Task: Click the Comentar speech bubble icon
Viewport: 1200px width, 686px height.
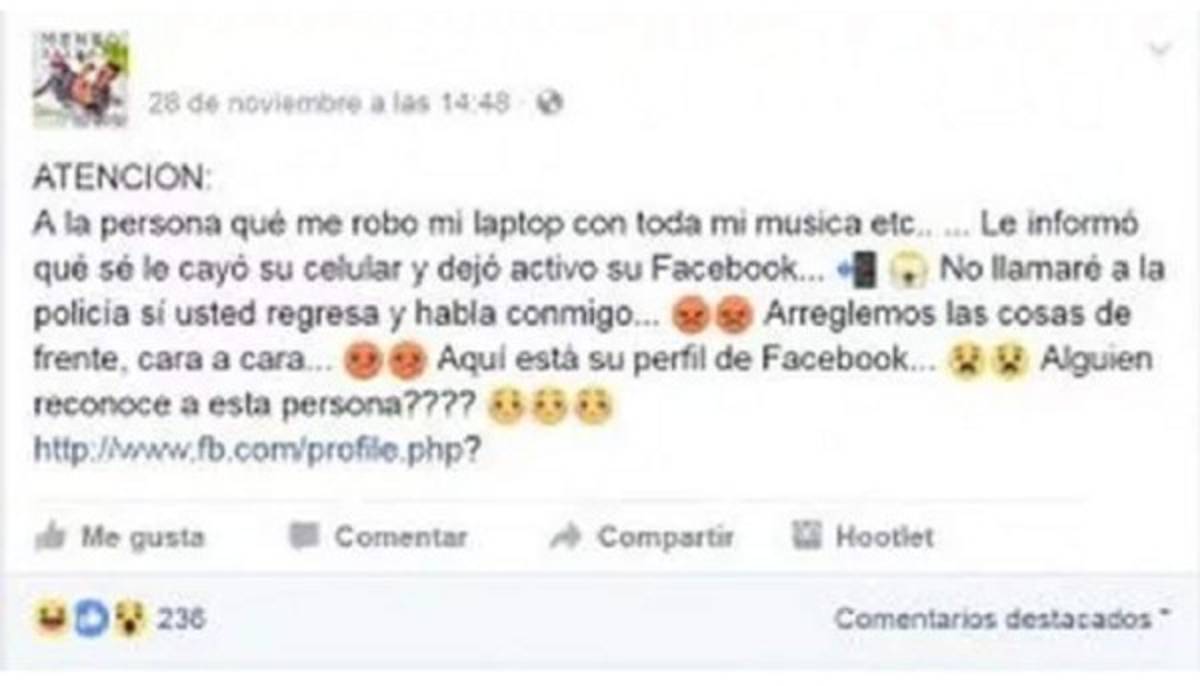Action: (x=303, y=537)
